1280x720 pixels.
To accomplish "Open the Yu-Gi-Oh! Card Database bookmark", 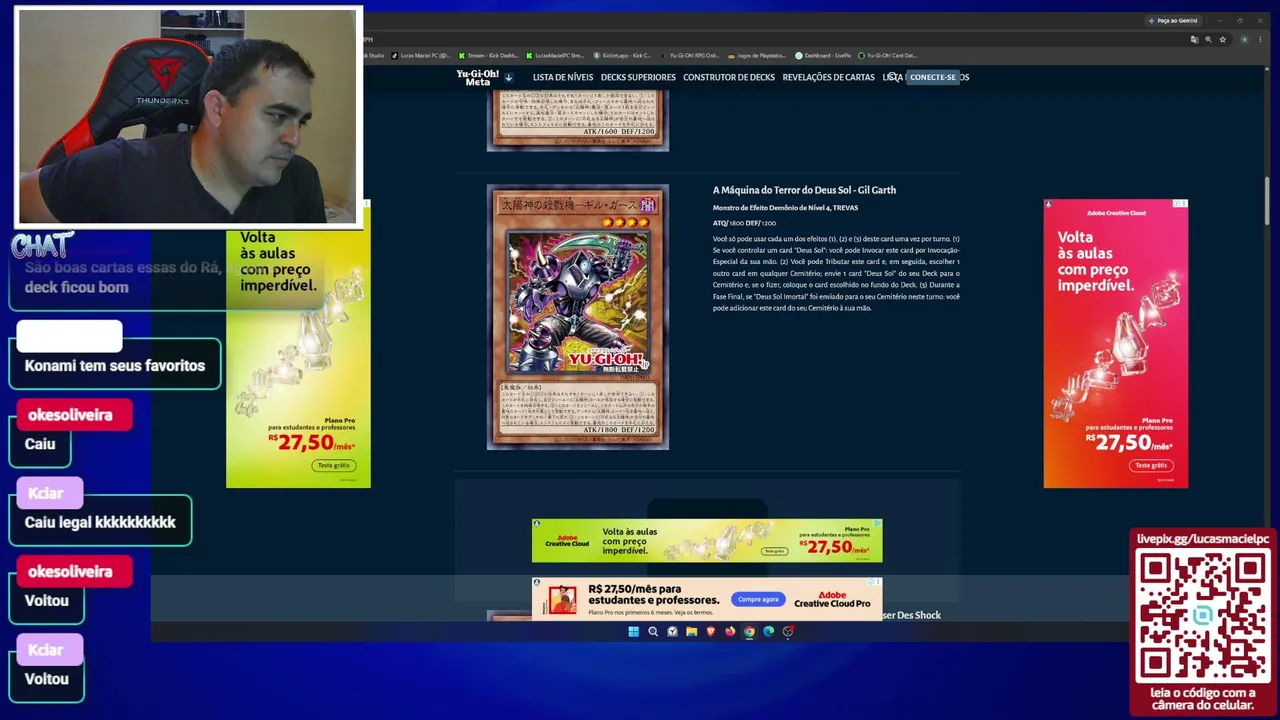I will click(887, 55).
